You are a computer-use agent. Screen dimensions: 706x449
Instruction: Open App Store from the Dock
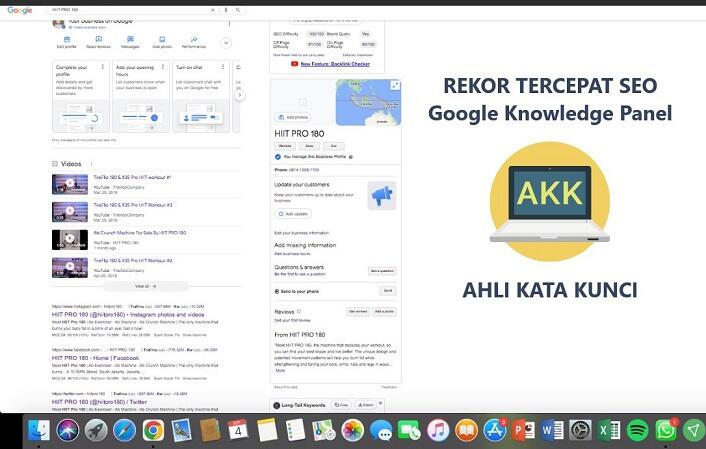tap(495, 431)
